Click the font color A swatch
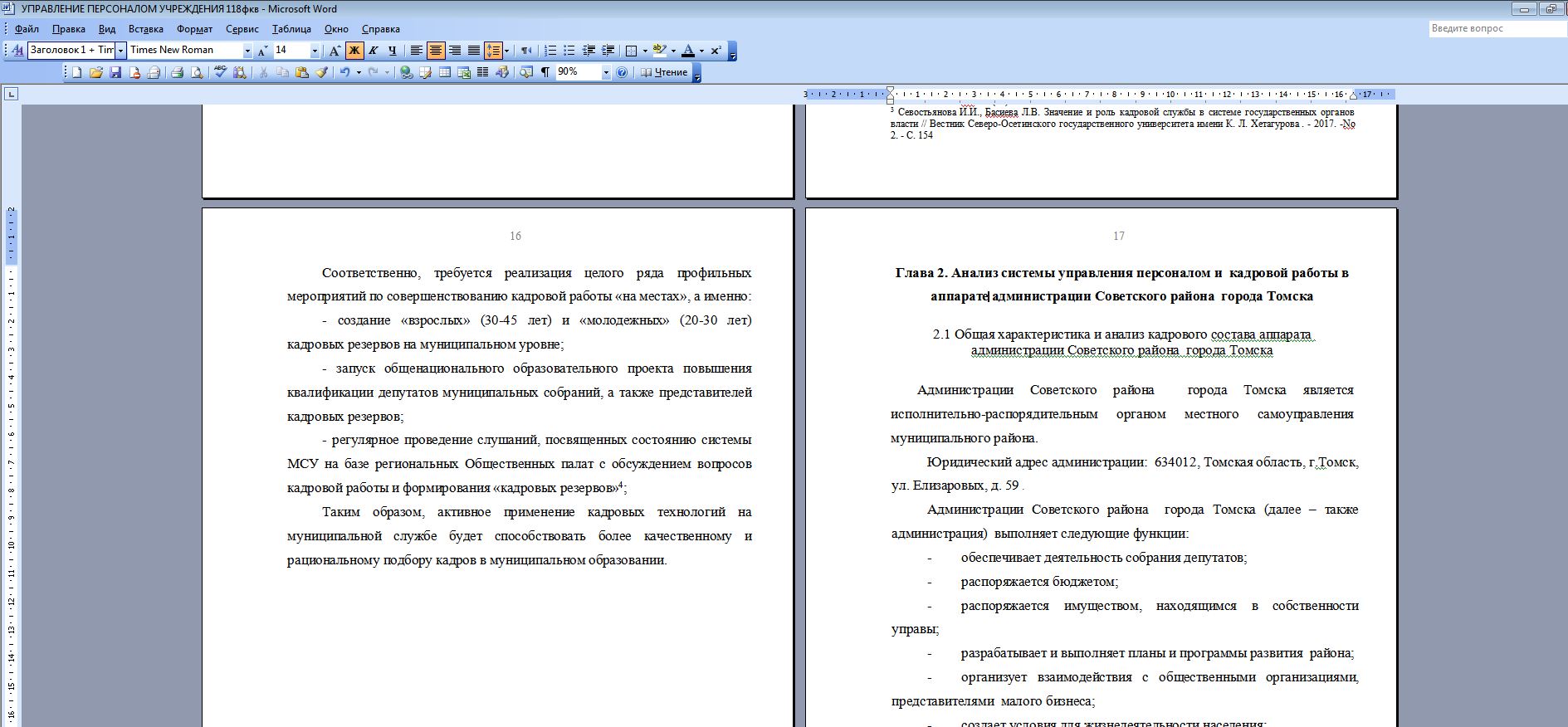The width and height of the screenshot is (1568, 727). click(x=687, y=51)
